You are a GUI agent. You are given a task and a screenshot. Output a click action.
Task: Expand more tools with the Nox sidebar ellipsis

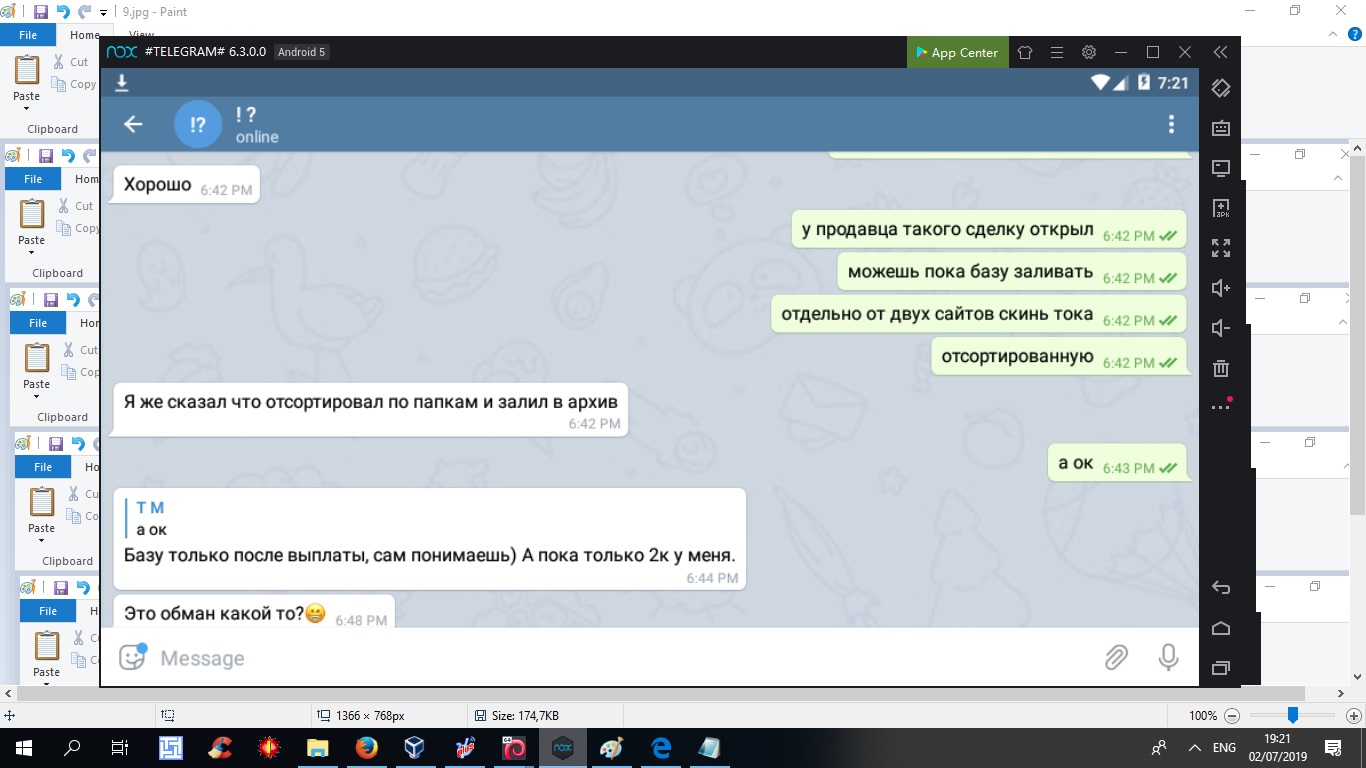(x=1220, y=407)
